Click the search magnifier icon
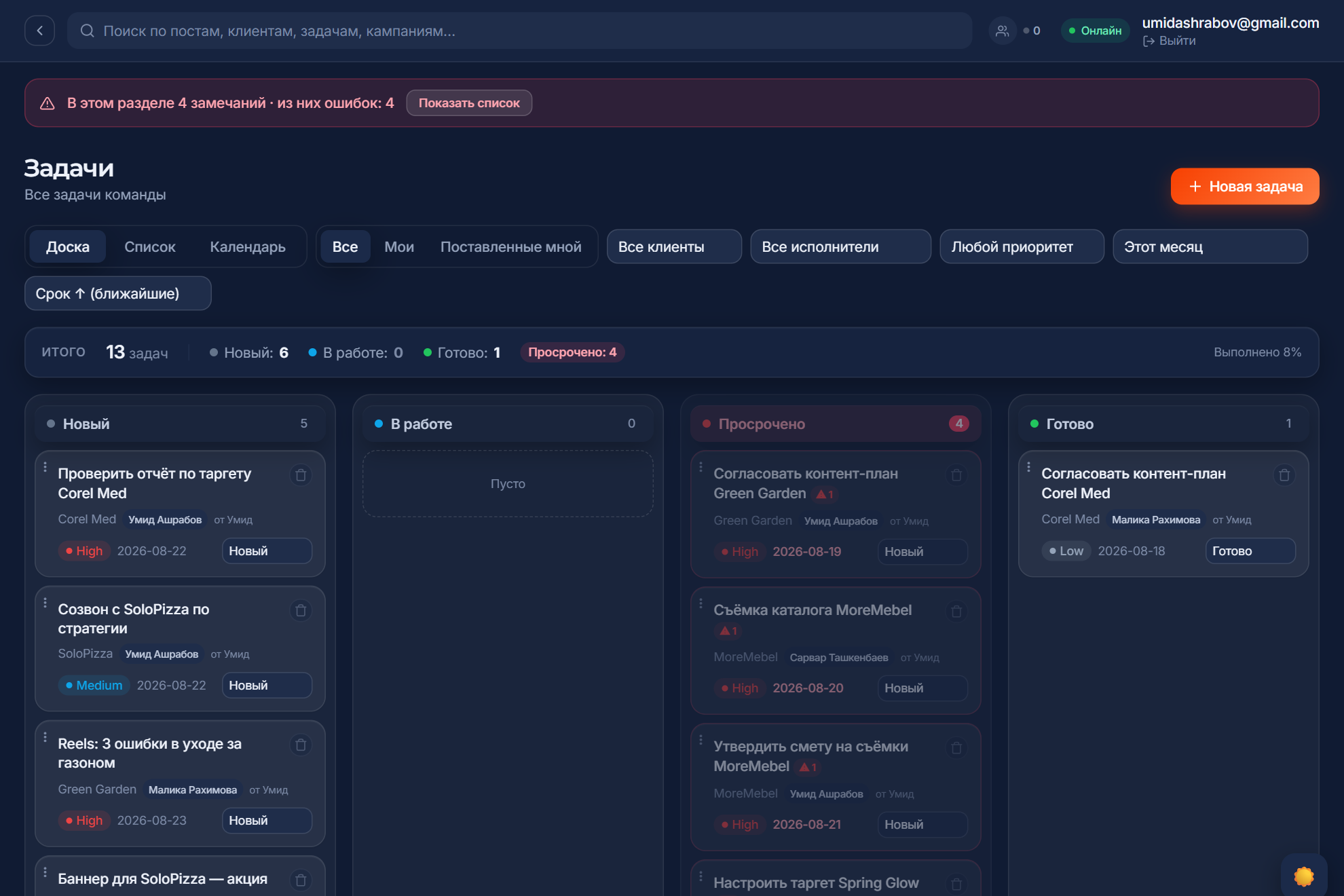This screenshot has height=896, width=1344. pyautogui.click(x=87, y=31)
